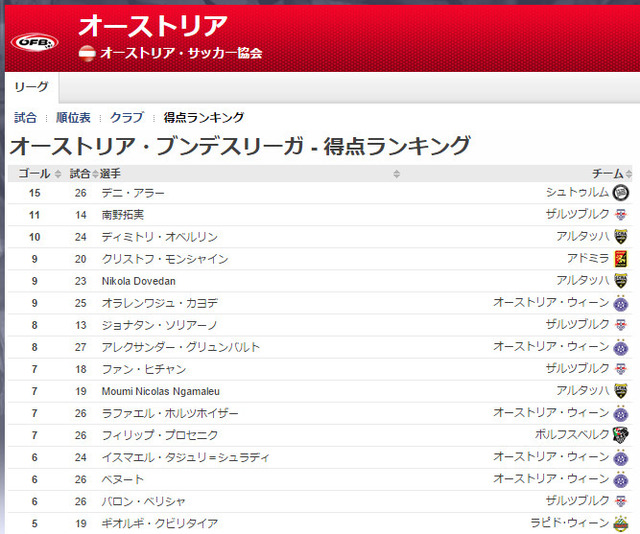Open player フィリップ・プロセニク
Screen dimensions: 640x534
tap(160, 435)
